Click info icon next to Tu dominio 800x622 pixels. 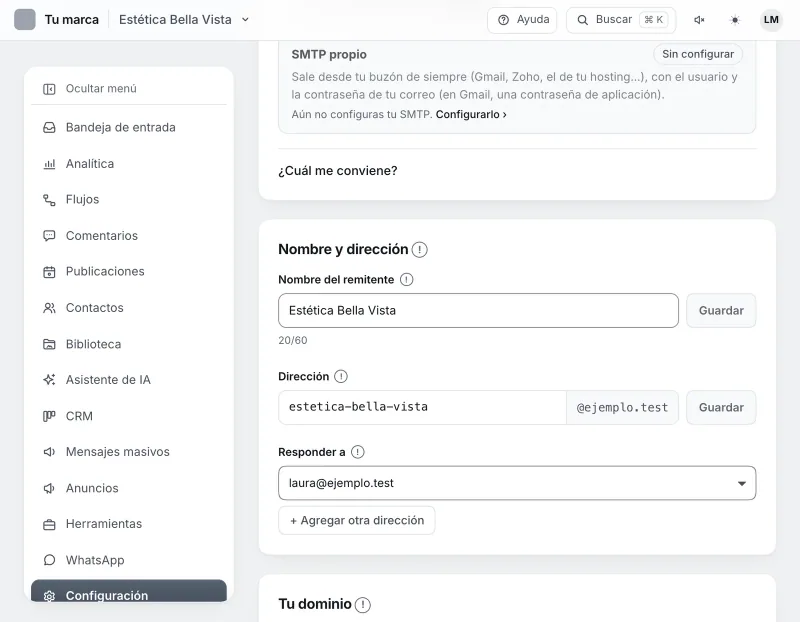click(362, 605)
